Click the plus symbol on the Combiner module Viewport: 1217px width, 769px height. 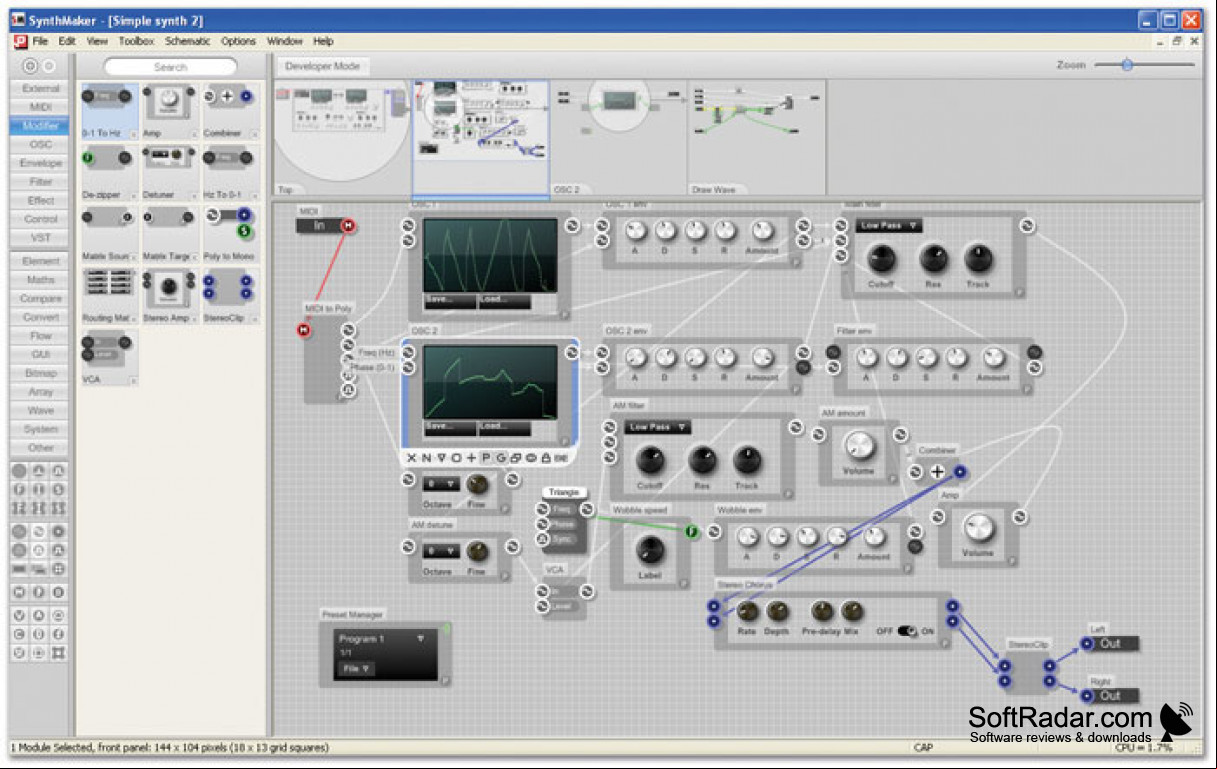click(x=937, y=472)
